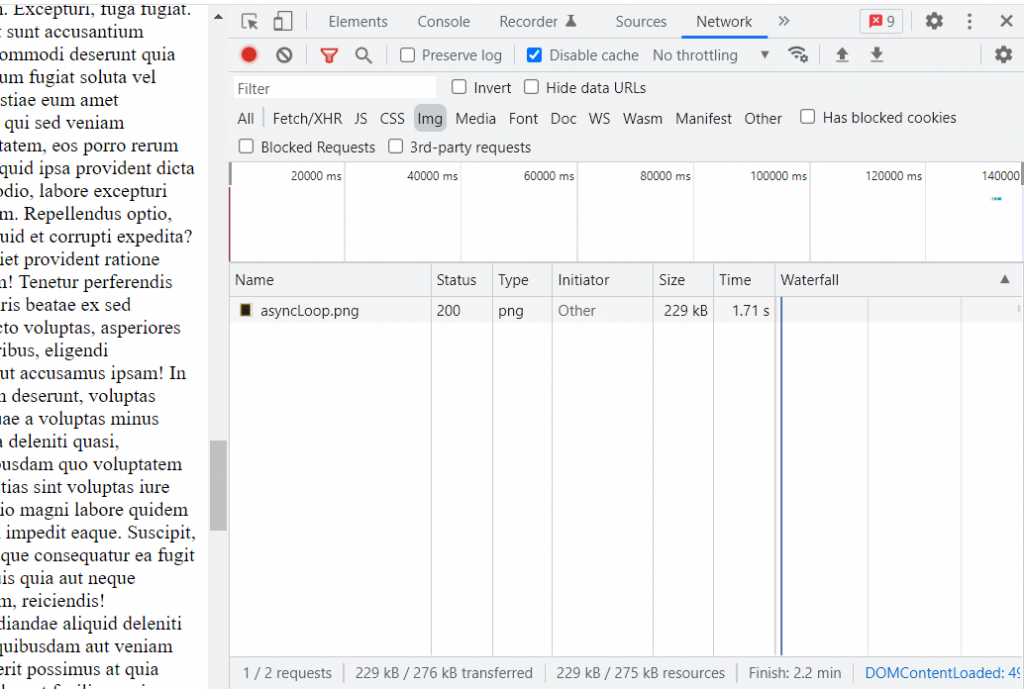Export HAR file with download arrow

(x=876, y=55)
